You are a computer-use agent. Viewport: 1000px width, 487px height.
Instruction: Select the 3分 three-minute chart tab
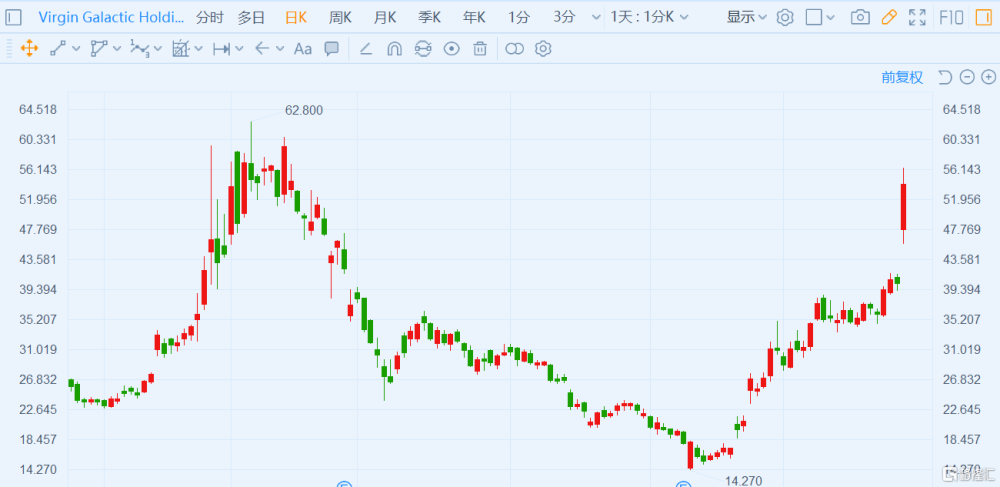[564, 17]
